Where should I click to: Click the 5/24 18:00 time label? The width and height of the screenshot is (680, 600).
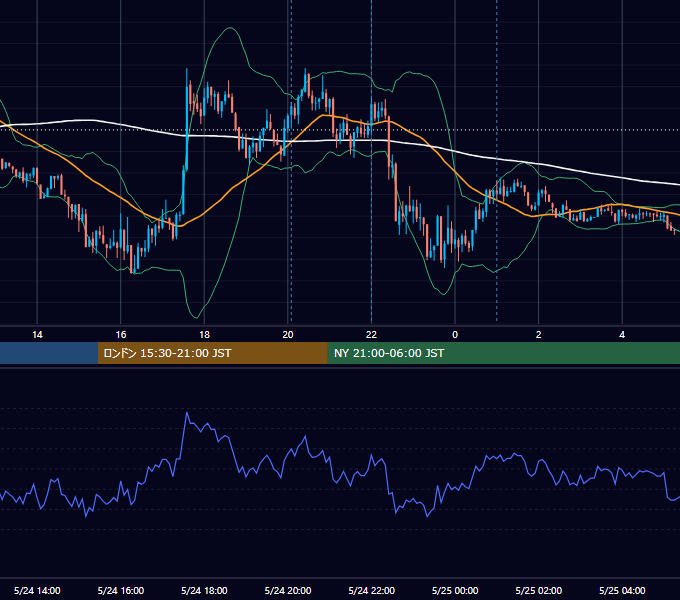pos(204,590)
